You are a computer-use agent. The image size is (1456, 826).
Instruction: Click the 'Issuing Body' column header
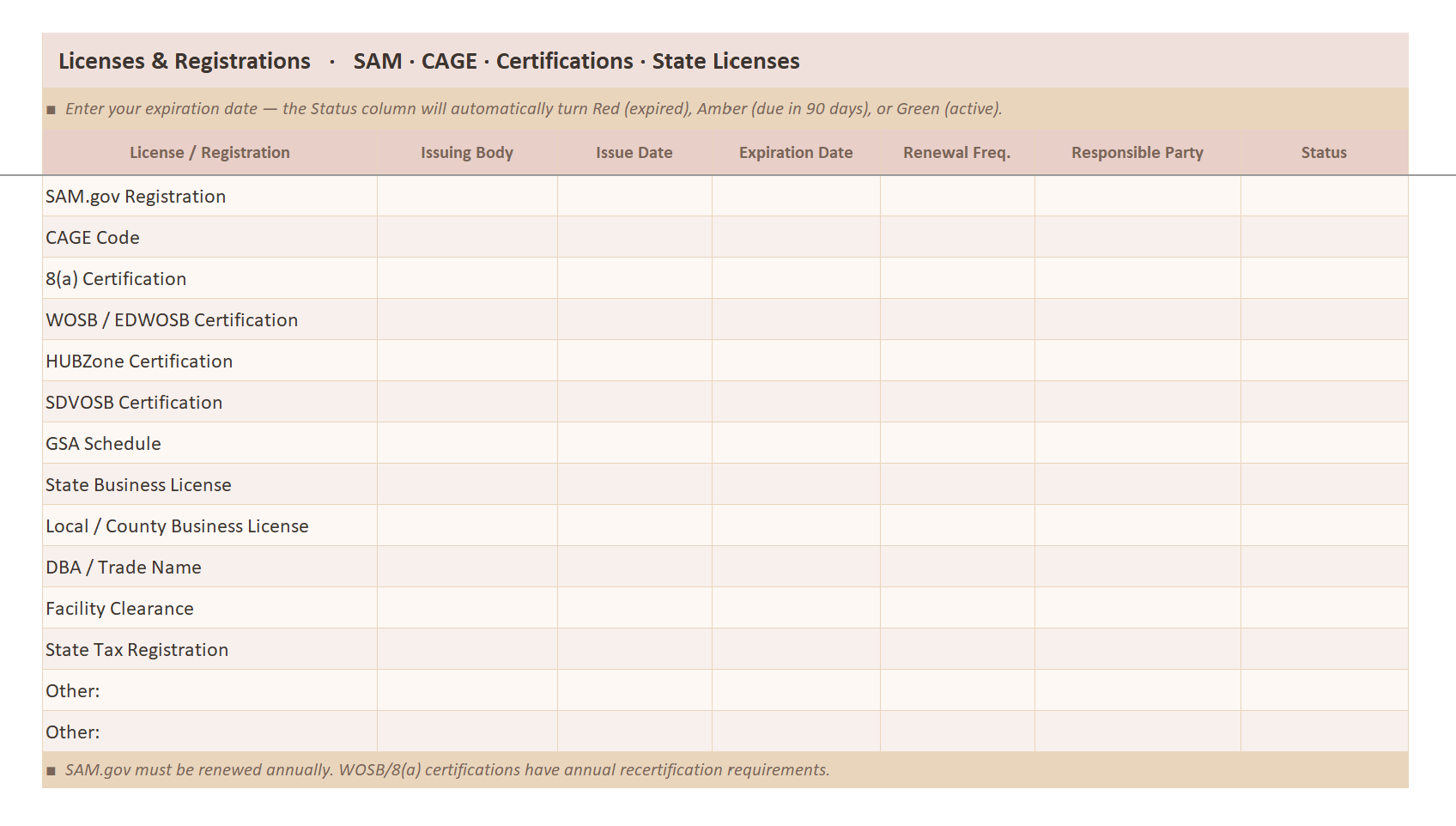tap(467, 153)
